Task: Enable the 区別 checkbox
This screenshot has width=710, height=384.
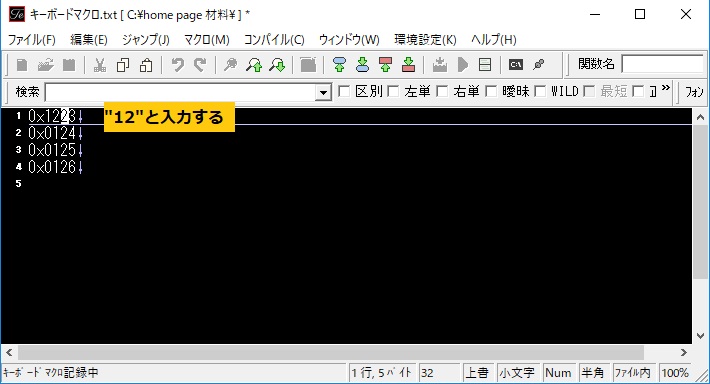Action: 344,91
